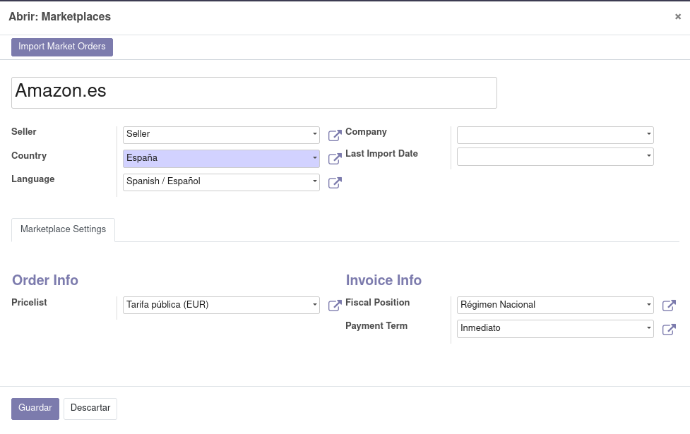Expand the Country dropdown showing España
The height and width of the screenshot is (434, 690).
tap(314, 158)
